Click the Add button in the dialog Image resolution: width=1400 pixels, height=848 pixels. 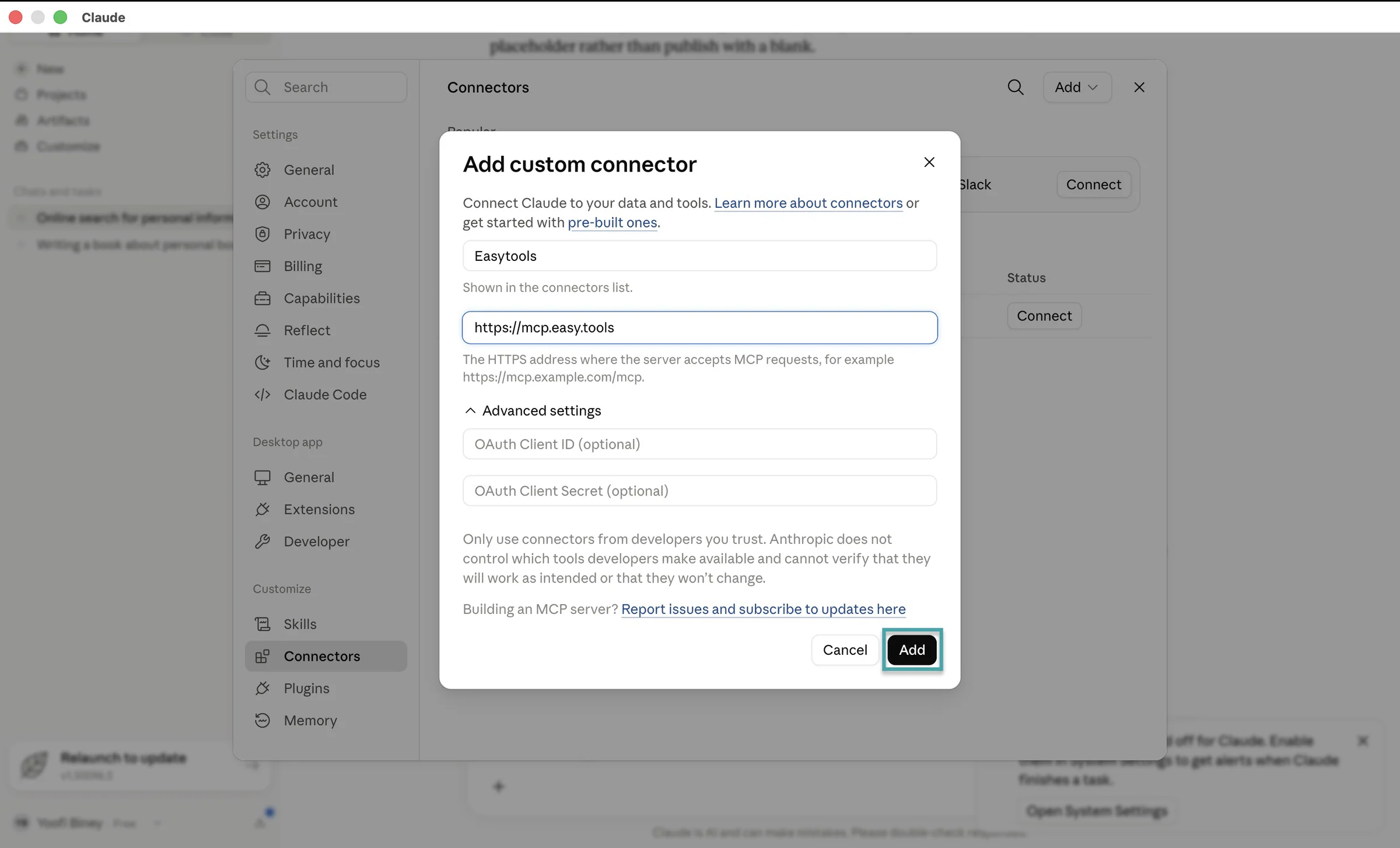pos(912,650)
